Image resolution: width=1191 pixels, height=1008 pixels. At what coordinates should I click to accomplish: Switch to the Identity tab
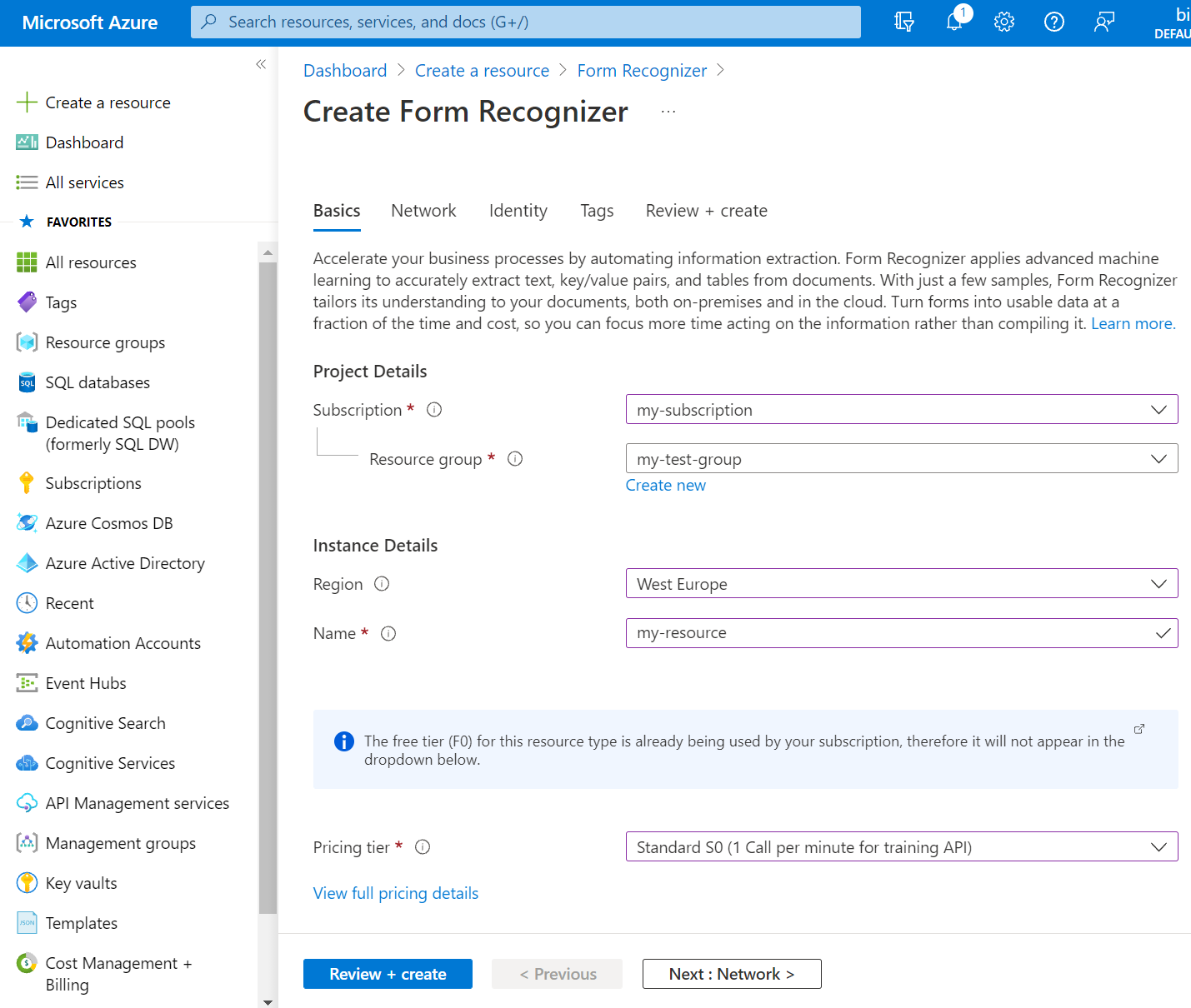click(518, 211)
